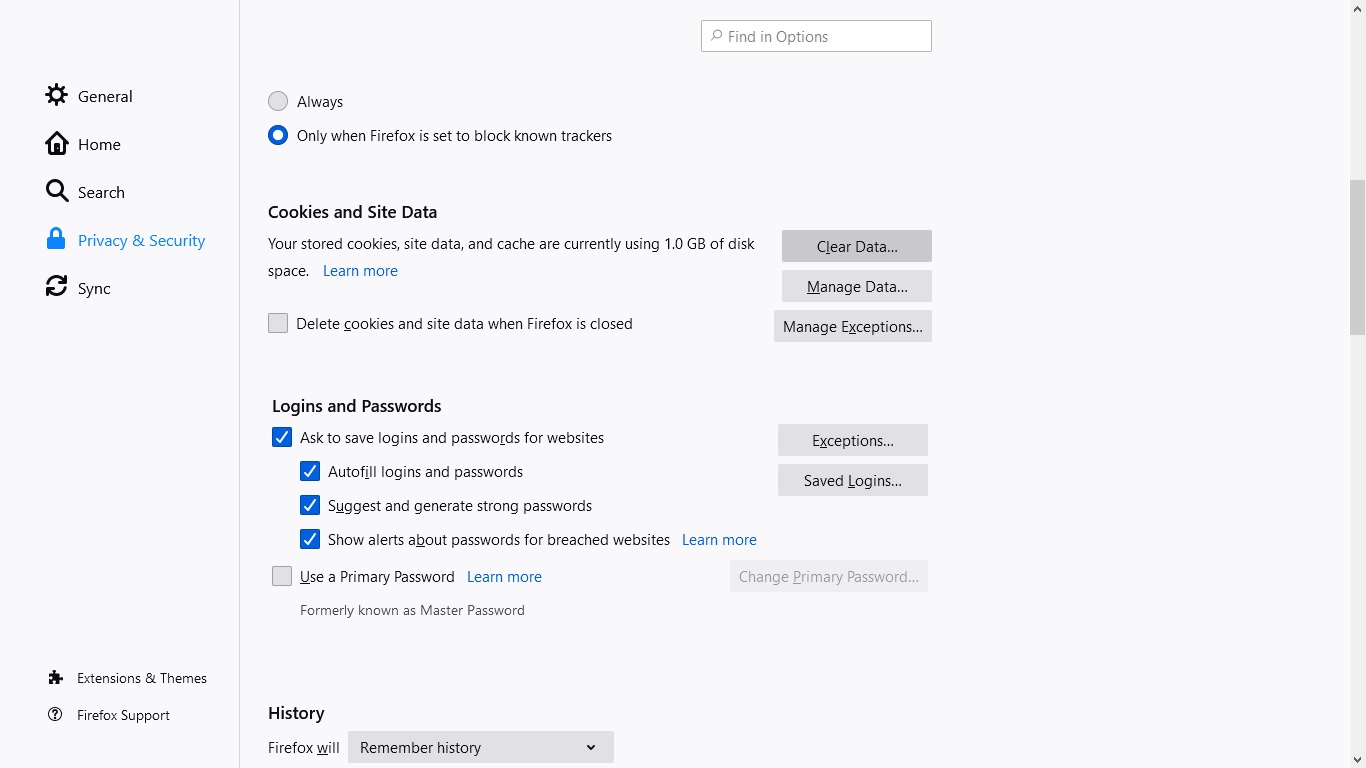This screenshot has width=1366, height=768.
Task: Click the Firefox Support question mark icon
Action: [56, 715]
